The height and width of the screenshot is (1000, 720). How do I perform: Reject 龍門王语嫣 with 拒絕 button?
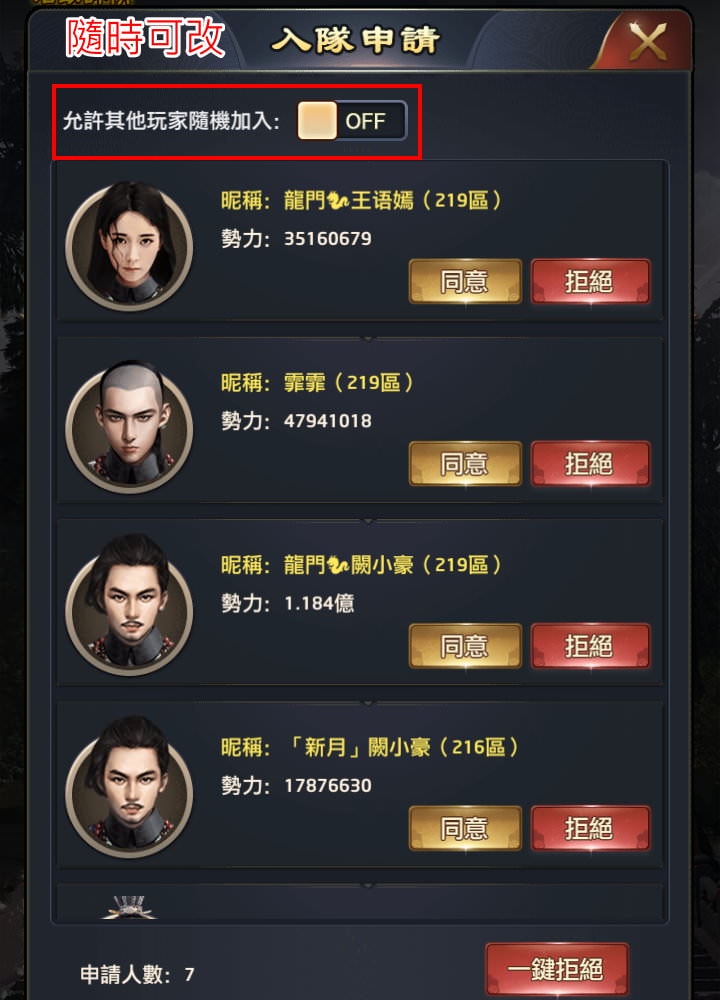[x=590, y=281]
